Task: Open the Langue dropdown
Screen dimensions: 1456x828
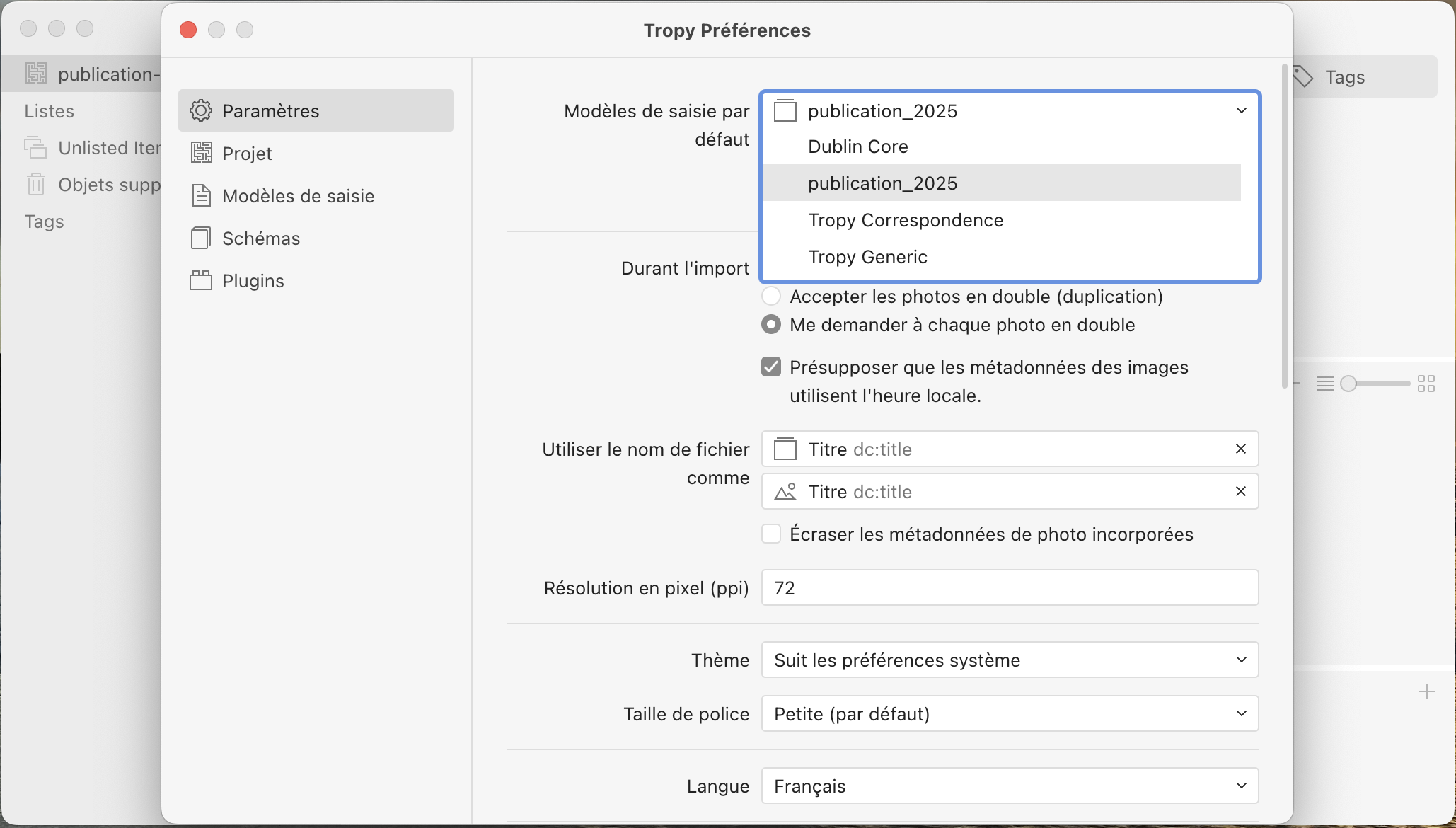Action: (x=1010, y=786)
